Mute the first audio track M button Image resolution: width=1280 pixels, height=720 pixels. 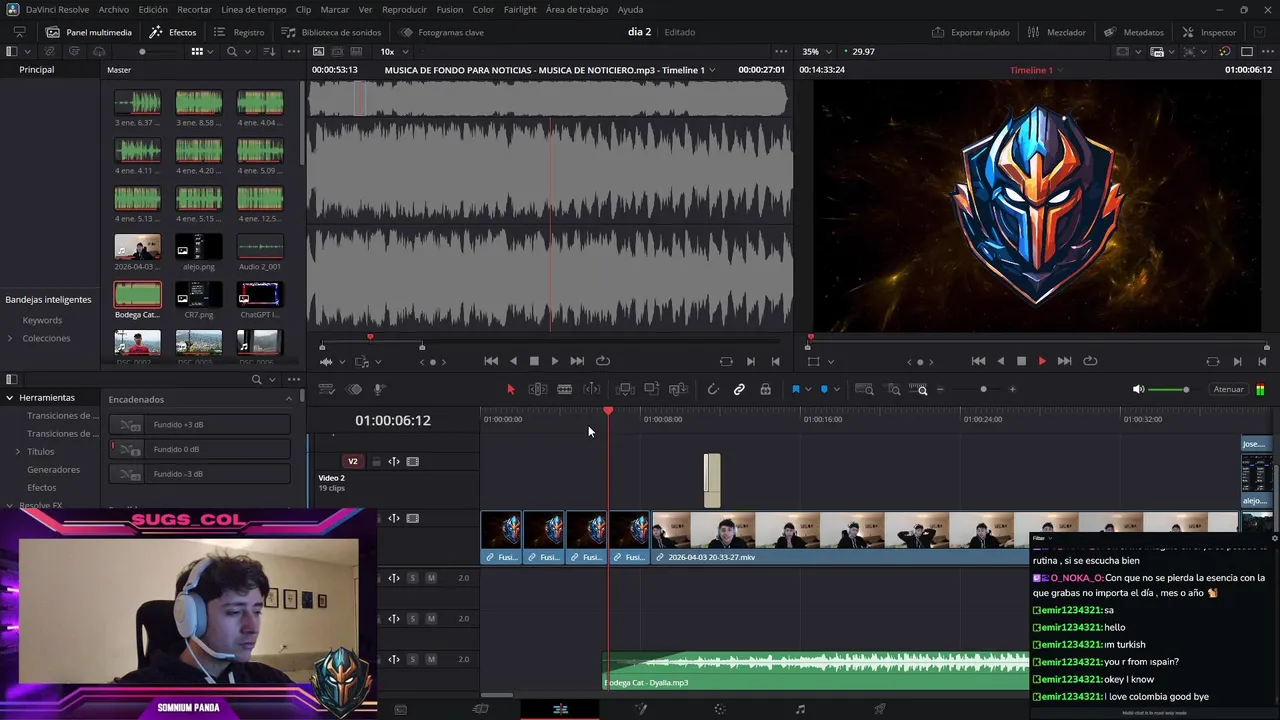(x=431, y=578)
